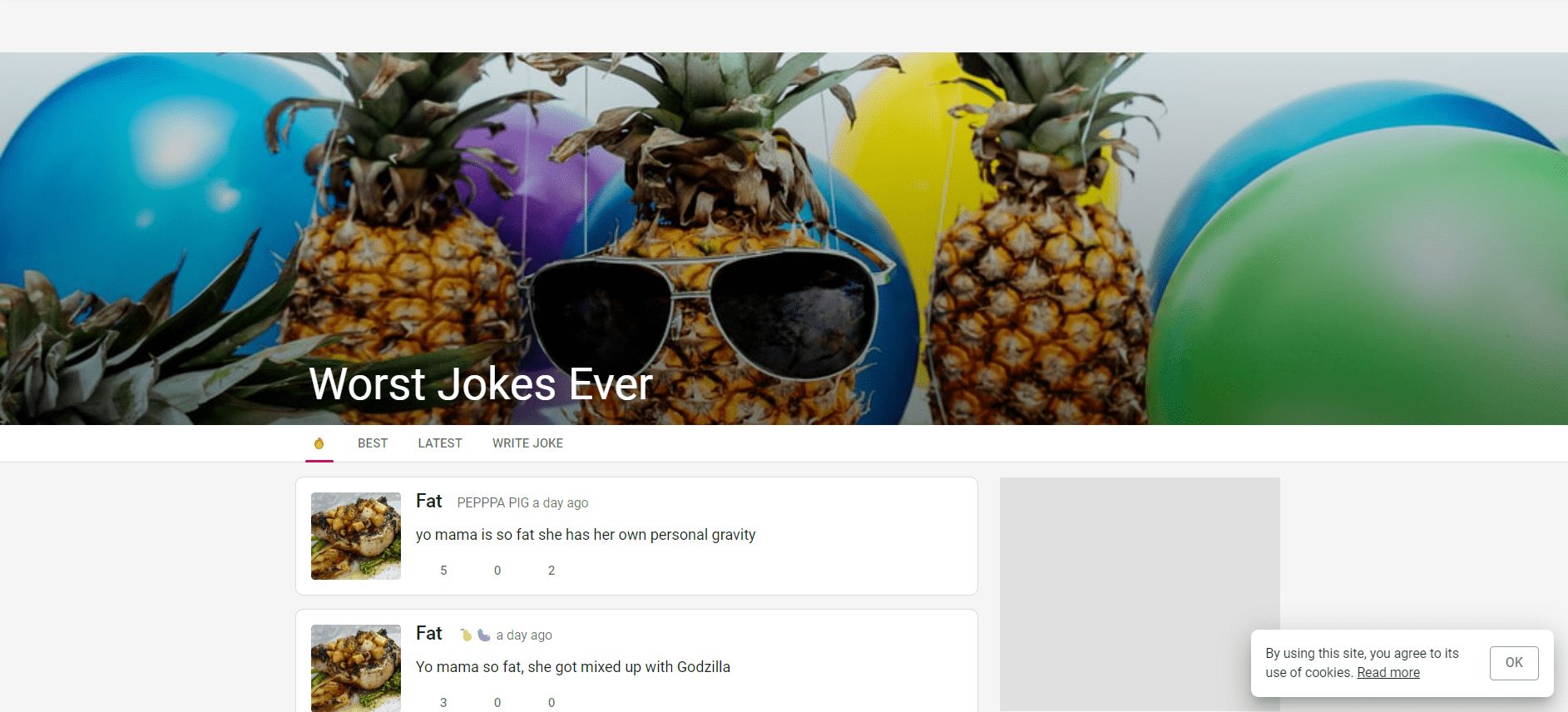Image resolution: width=1568 pixels, height=712 pixels.
Task: Click the middle 0 count on gravity joke
Action: click(497, 571)
